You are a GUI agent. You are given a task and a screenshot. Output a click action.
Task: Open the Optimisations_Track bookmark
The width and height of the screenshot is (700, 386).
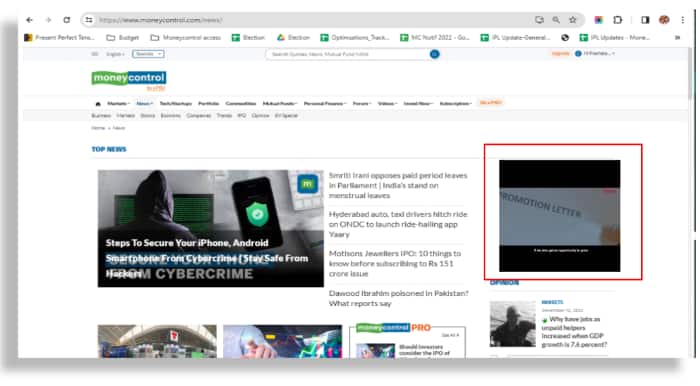pyautogui.click(x=355, y=37)
